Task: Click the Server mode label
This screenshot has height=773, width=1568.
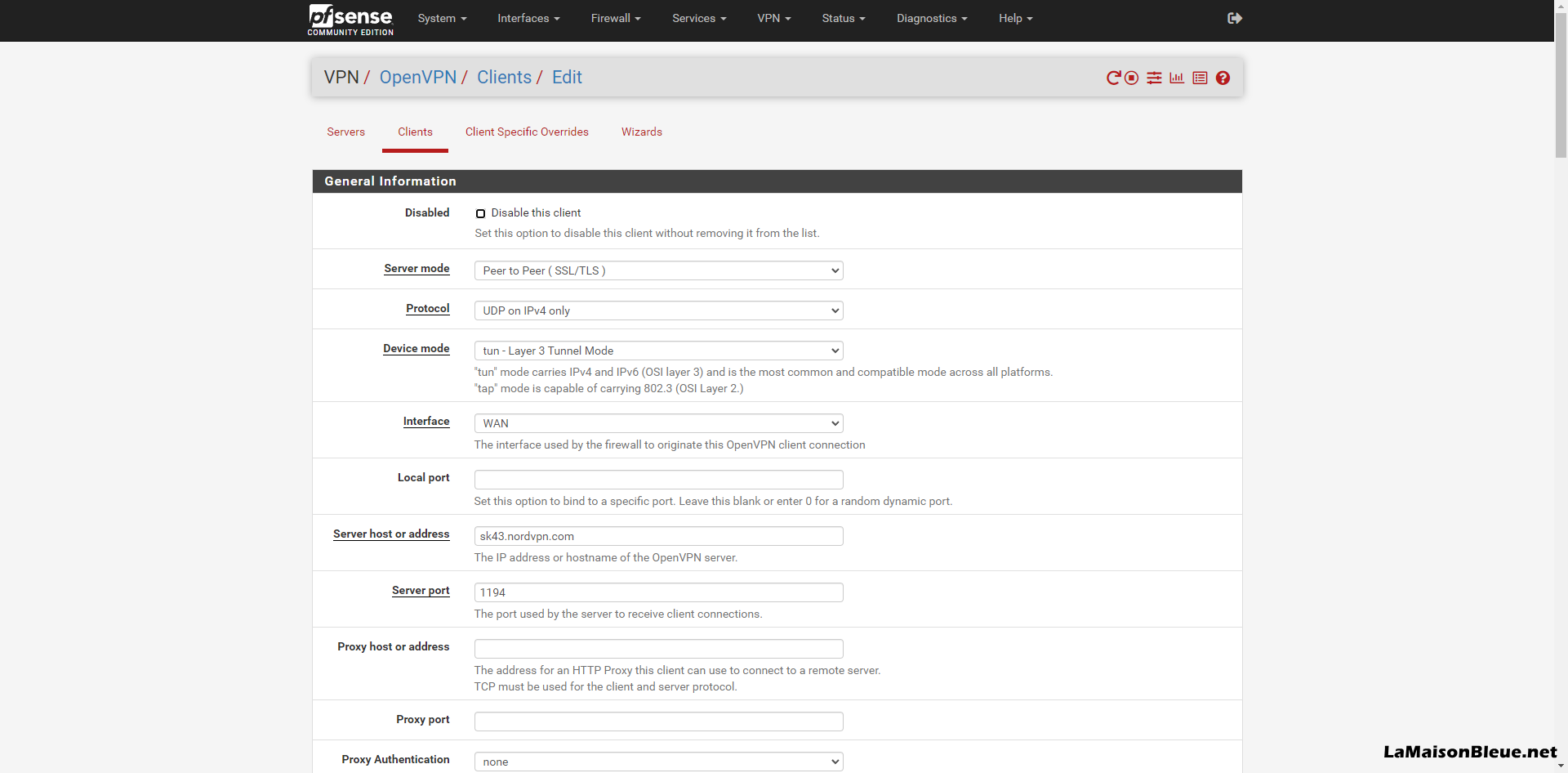Action: click(416, 268)
